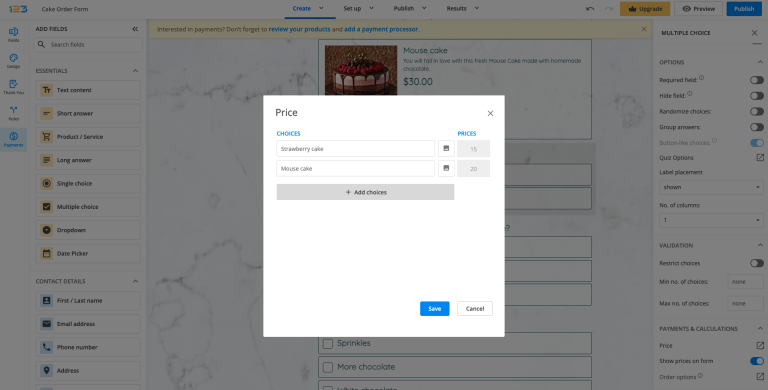Toggle Restrict choices switch
The height and width of the screenshot is (390, 768).
click(757, 263)
